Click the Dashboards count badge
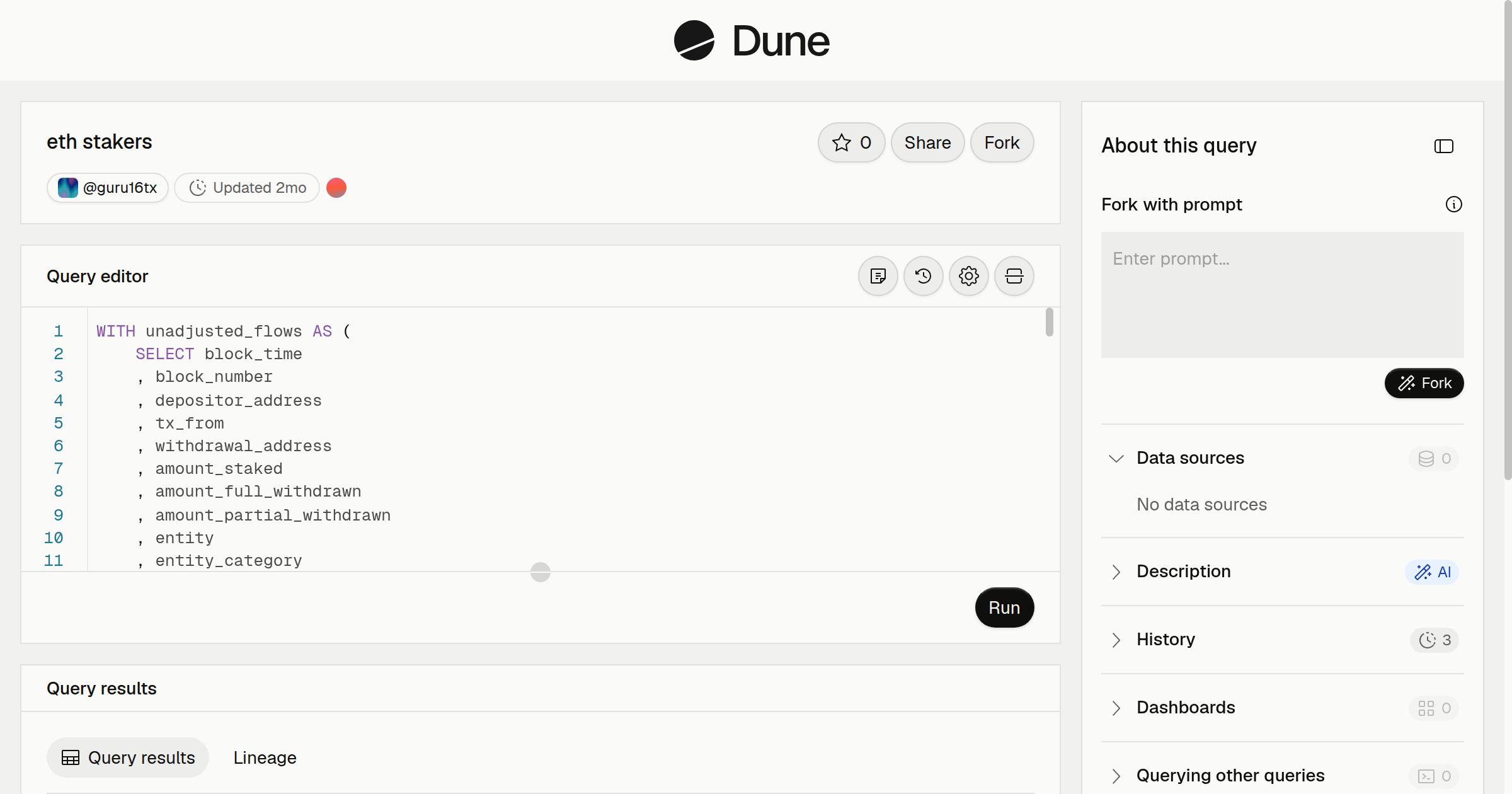The height and width of the screenshot is (794, 1512). [1434, 708]
